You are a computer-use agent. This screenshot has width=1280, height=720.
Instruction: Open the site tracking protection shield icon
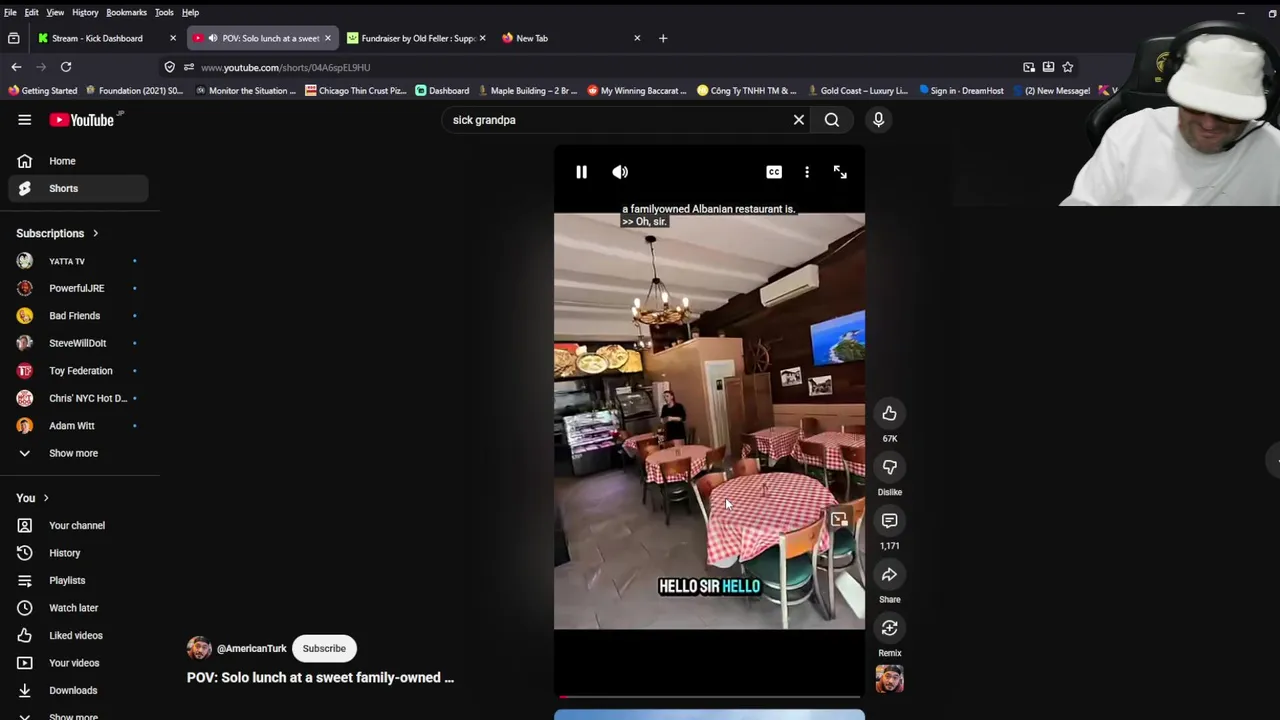click(169, 67)
